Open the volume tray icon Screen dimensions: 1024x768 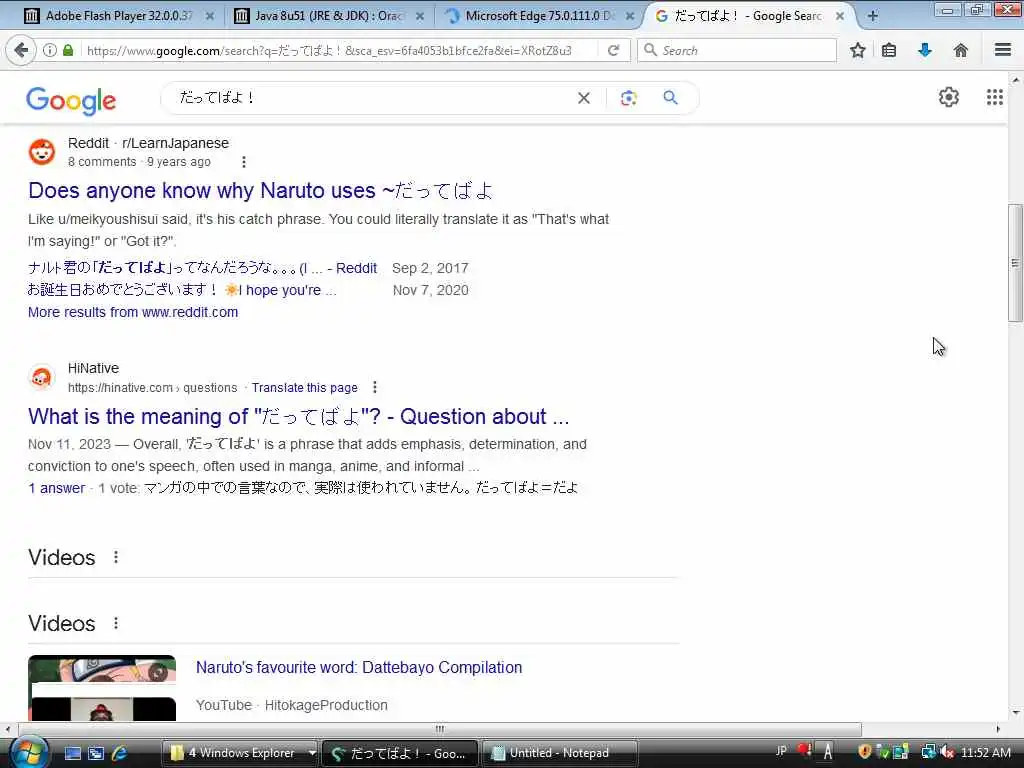pos(947,753)
